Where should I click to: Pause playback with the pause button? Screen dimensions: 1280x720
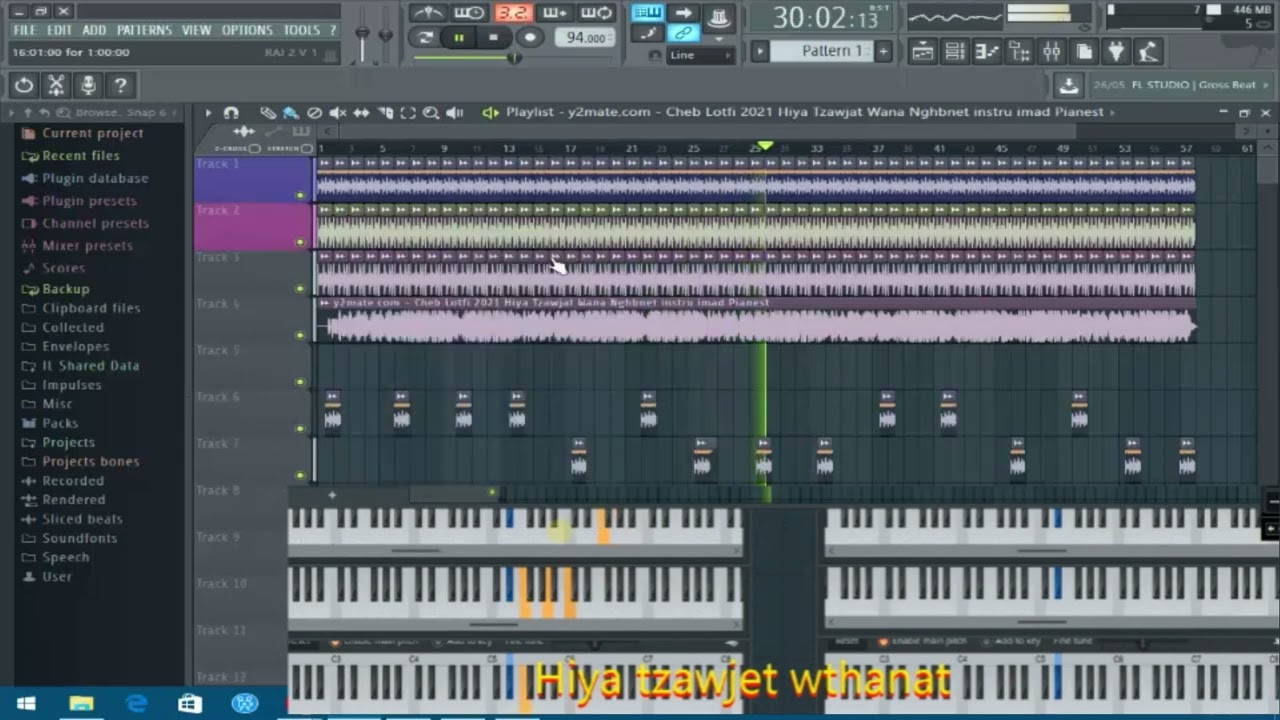[x=459, y=38]
